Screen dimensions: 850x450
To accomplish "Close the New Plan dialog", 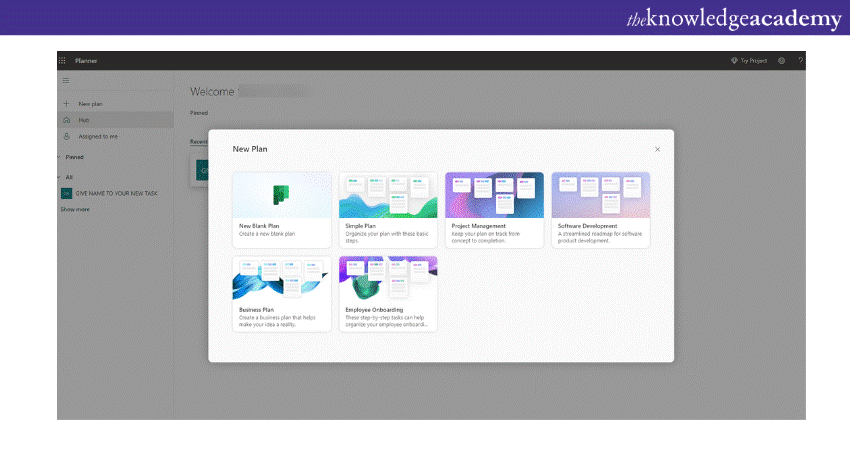I will click(657, 149).
